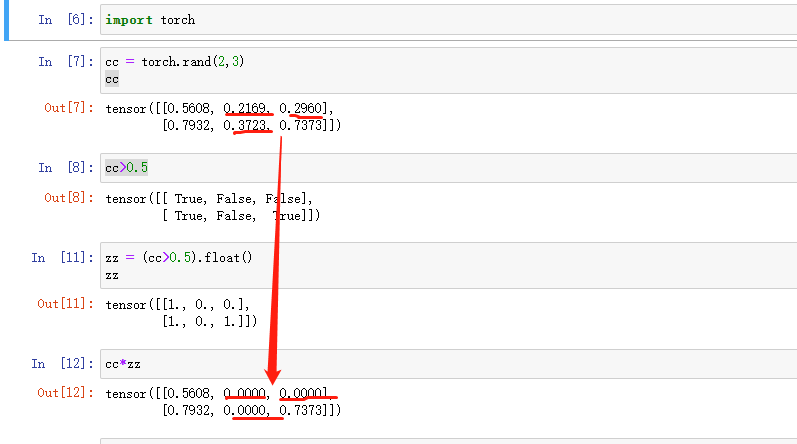Click inside the cc*zz code cell
This screenshot has width=797, height=444.
448,364
